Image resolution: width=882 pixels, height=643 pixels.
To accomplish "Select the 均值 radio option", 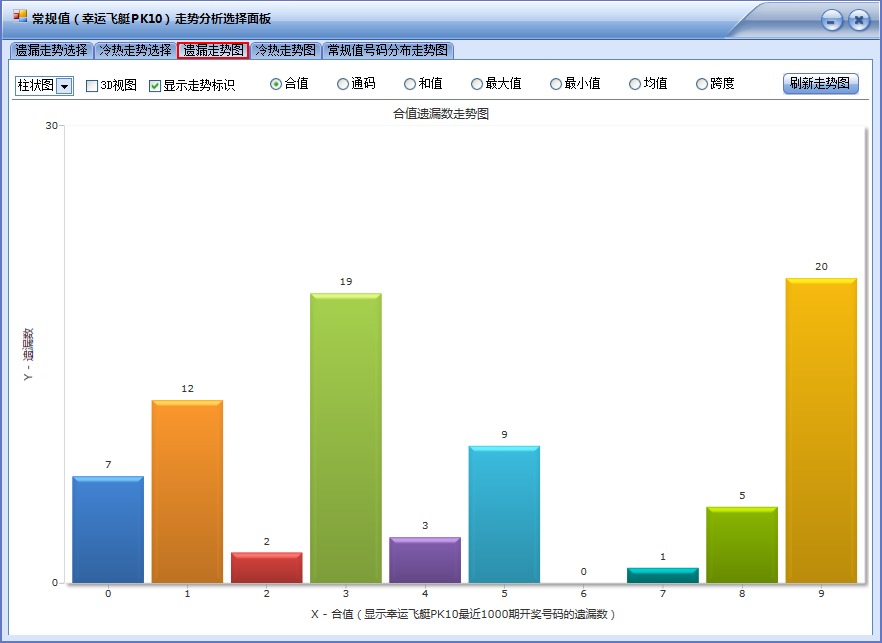I will [635, 85].
